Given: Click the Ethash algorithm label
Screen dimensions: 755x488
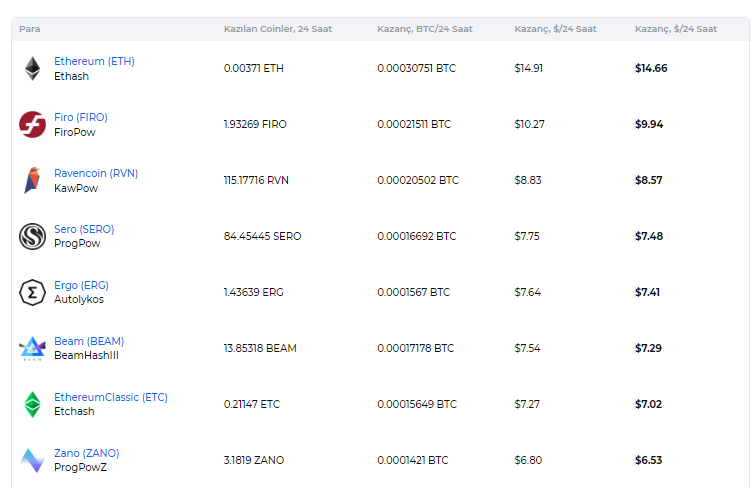Looking at the screenshot, I should coord(71,76).
